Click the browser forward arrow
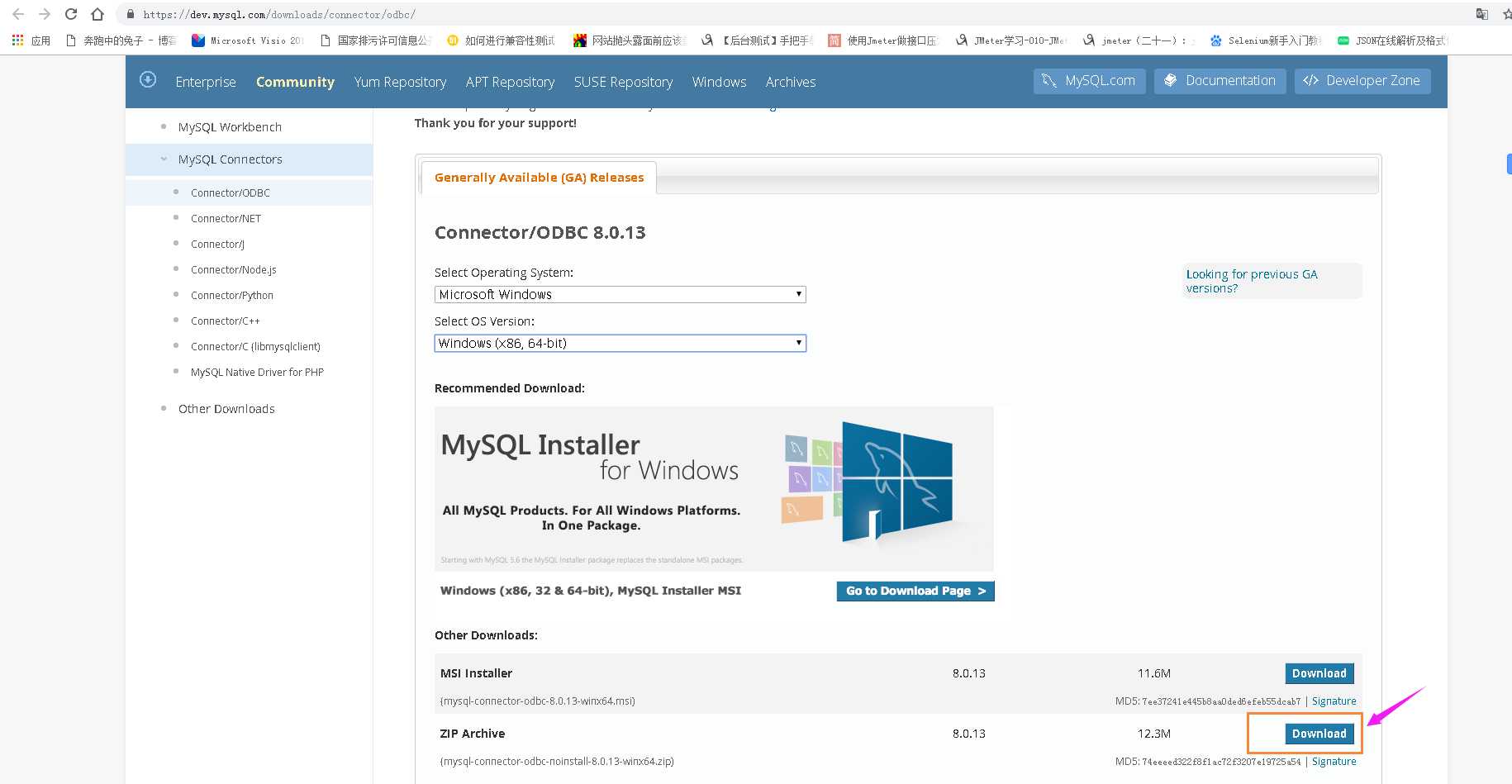The width and height of the screenshot is (1512, 784). pos(45,14)
